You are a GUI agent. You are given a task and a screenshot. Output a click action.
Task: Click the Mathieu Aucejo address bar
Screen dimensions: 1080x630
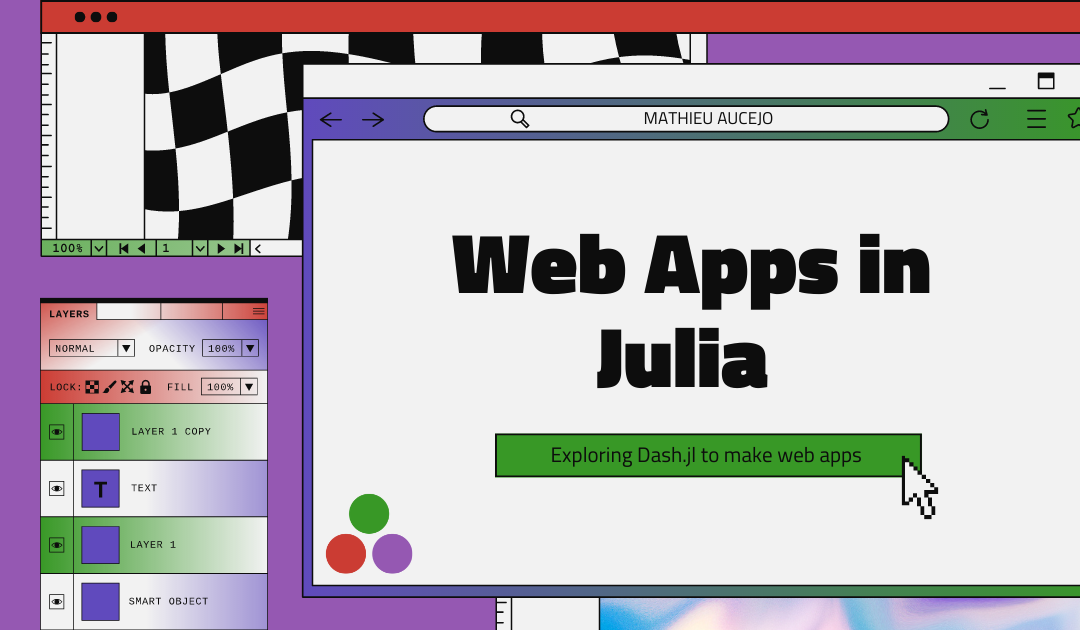point(686,119)
